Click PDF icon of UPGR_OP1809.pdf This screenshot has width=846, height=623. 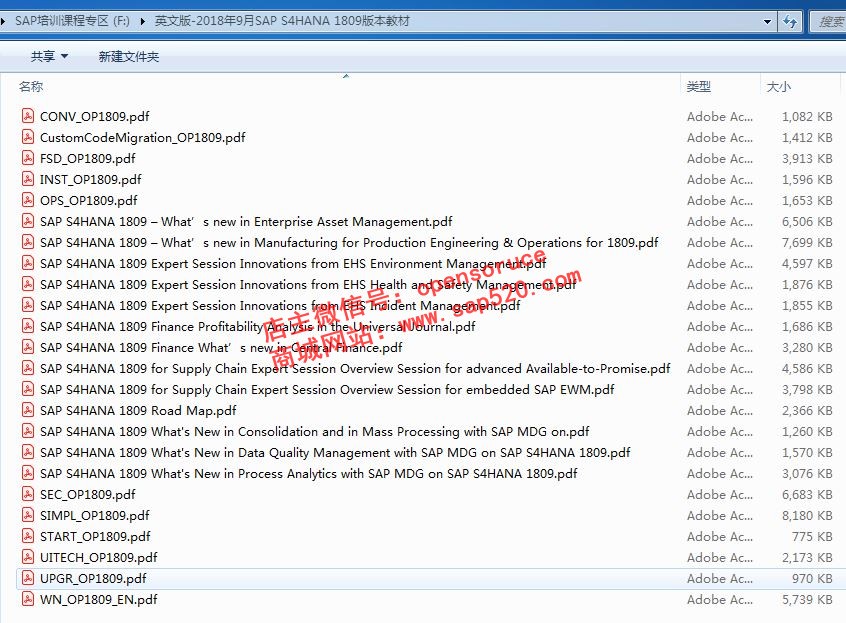click(28, 579)
